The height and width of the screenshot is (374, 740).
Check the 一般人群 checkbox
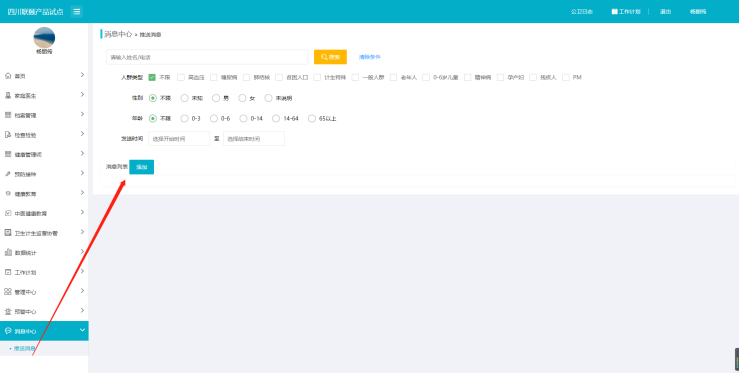(x=355, y=77)
